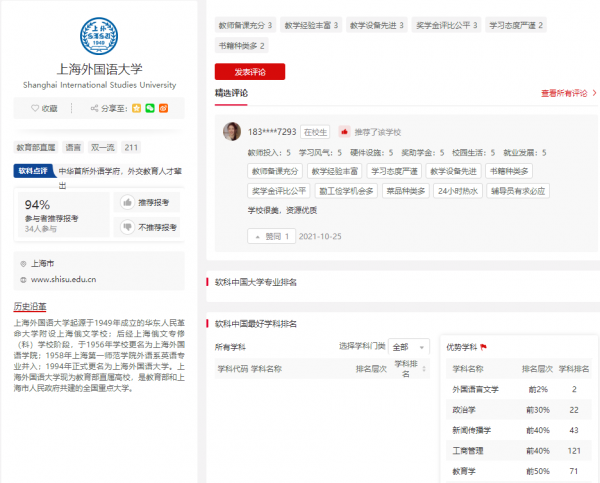Click the 双一流 tag
Screen dimensions: 600x483
pyautogui.click(x=103, y=147)
